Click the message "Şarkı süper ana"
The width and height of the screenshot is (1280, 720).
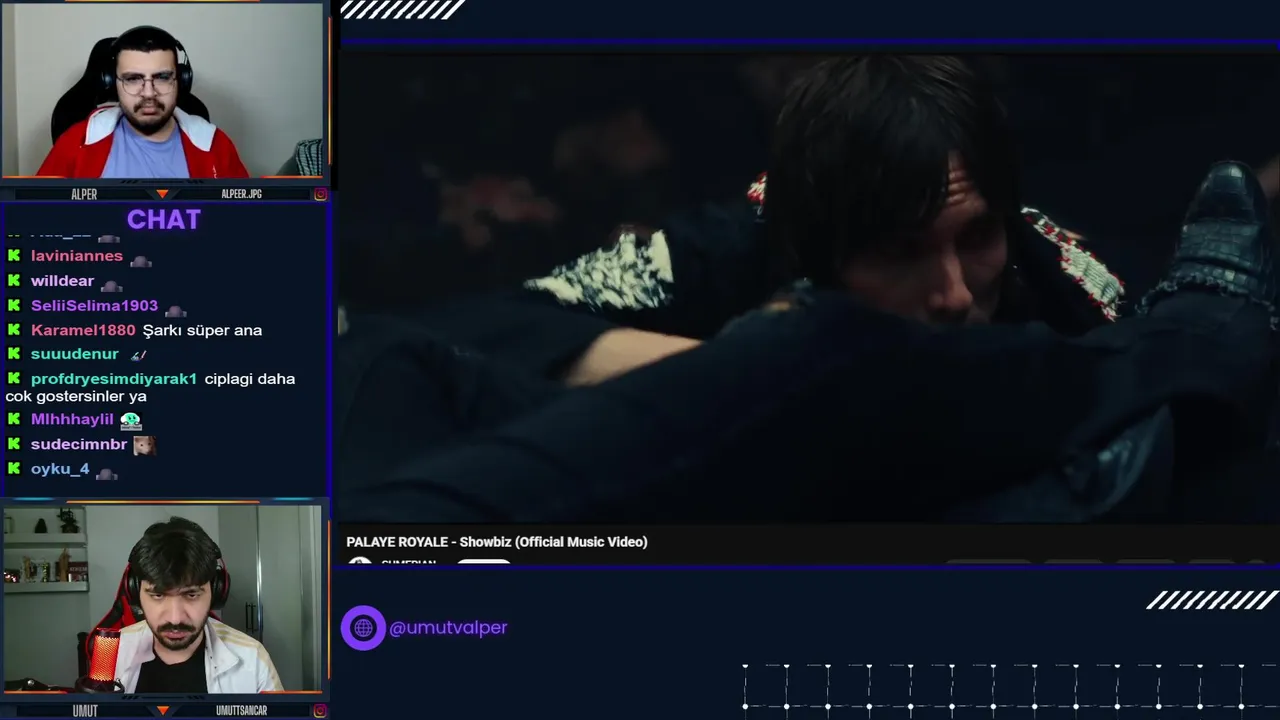coord(202,330)
